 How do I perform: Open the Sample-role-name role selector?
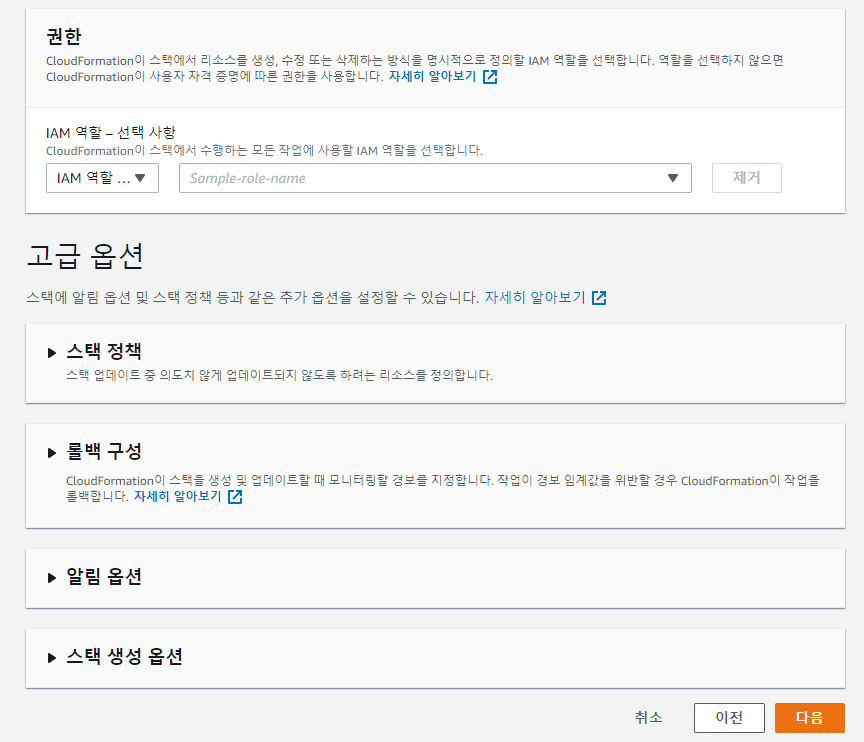tap(435, 178)
